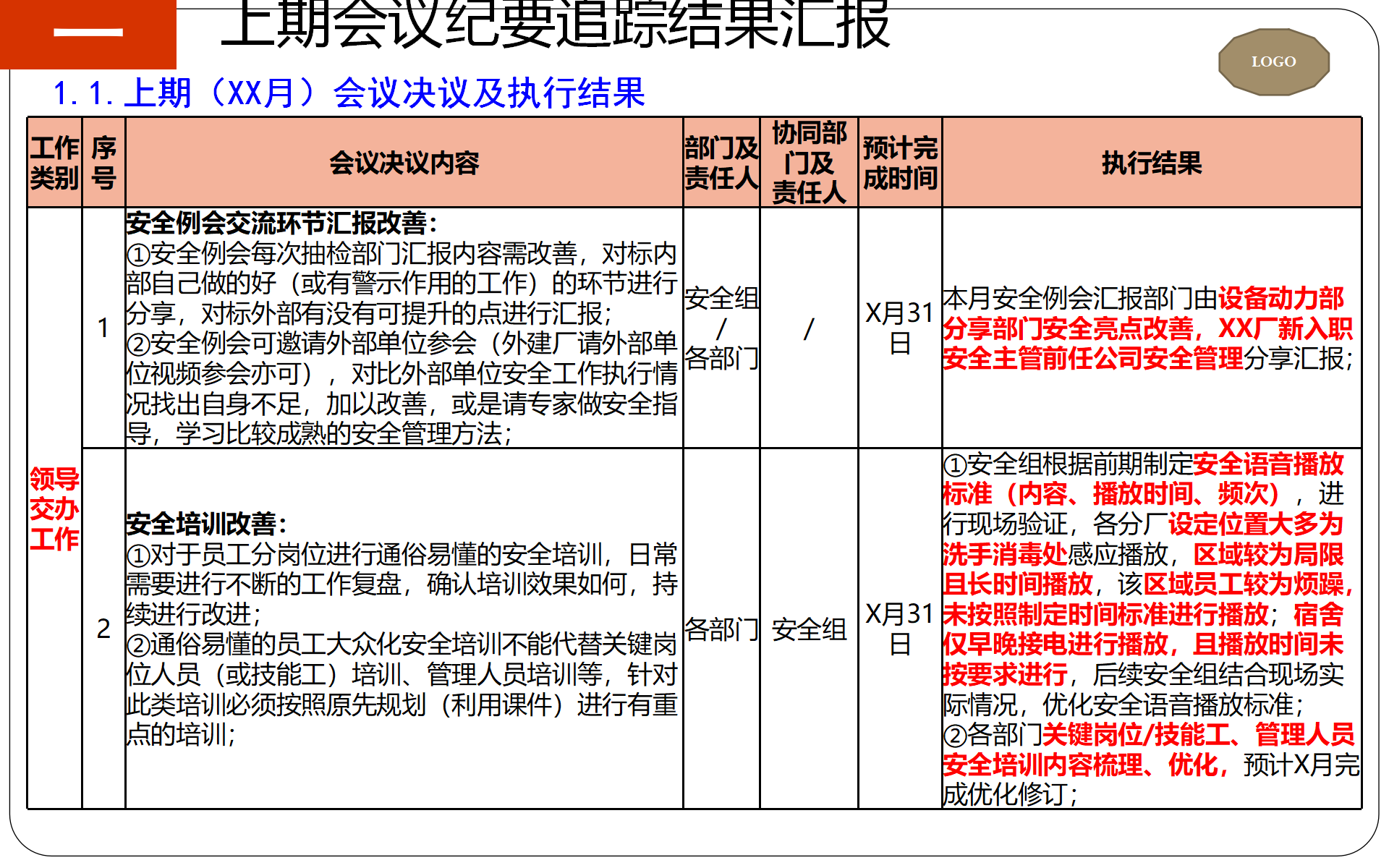Select red text '关键岗位/技能工、管理人员'
This screenshot has height=868, width=1389.
click(x=1198, y=734)
